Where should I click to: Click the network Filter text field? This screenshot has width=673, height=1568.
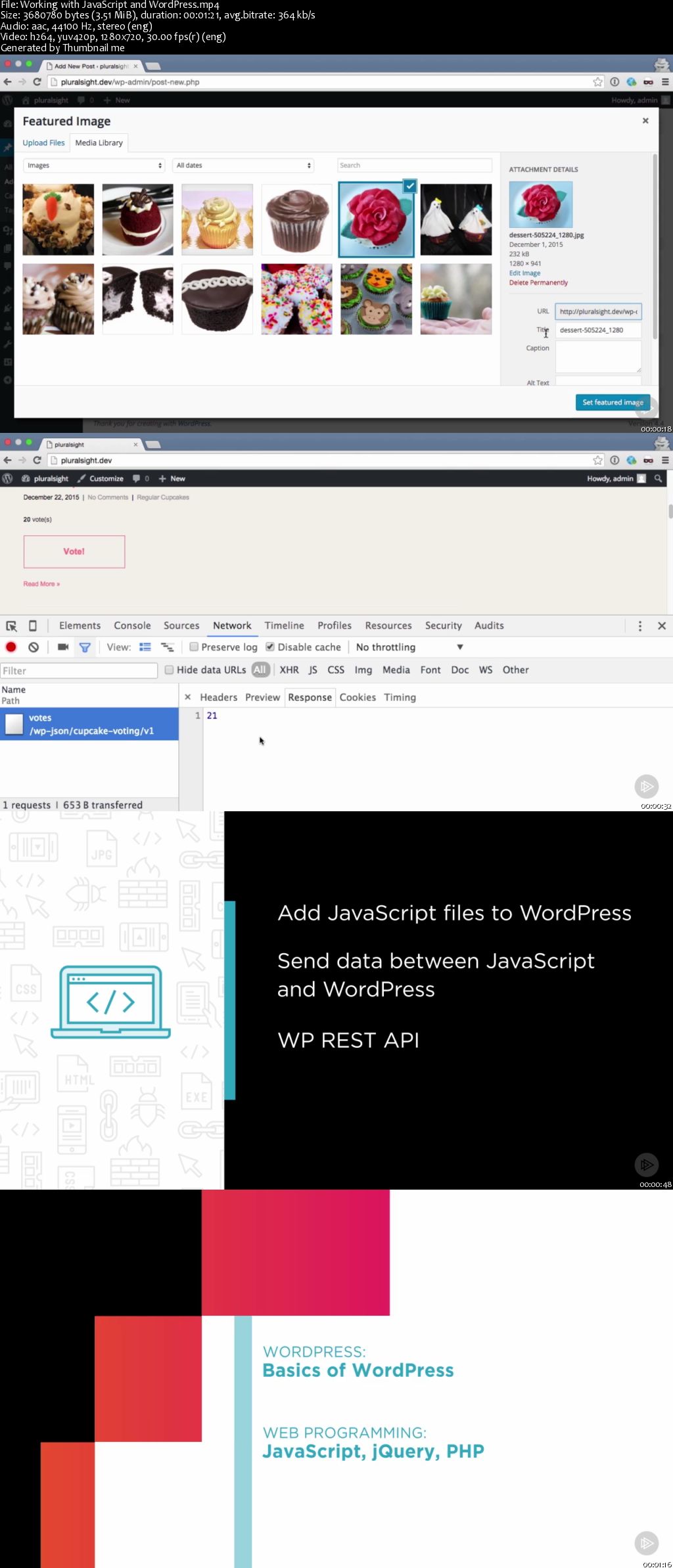pos(79,671)
